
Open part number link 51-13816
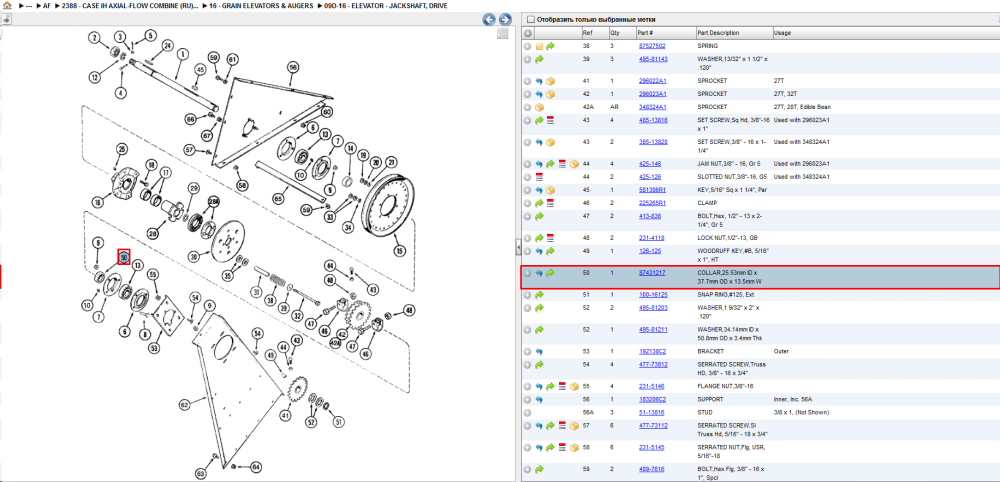(x=651, y=413)
